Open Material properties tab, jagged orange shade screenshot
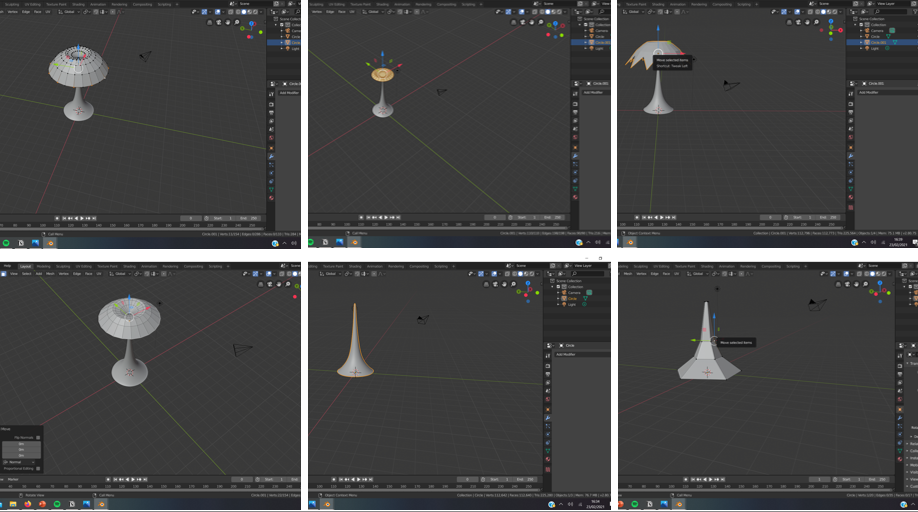 (x=851, y=197)
